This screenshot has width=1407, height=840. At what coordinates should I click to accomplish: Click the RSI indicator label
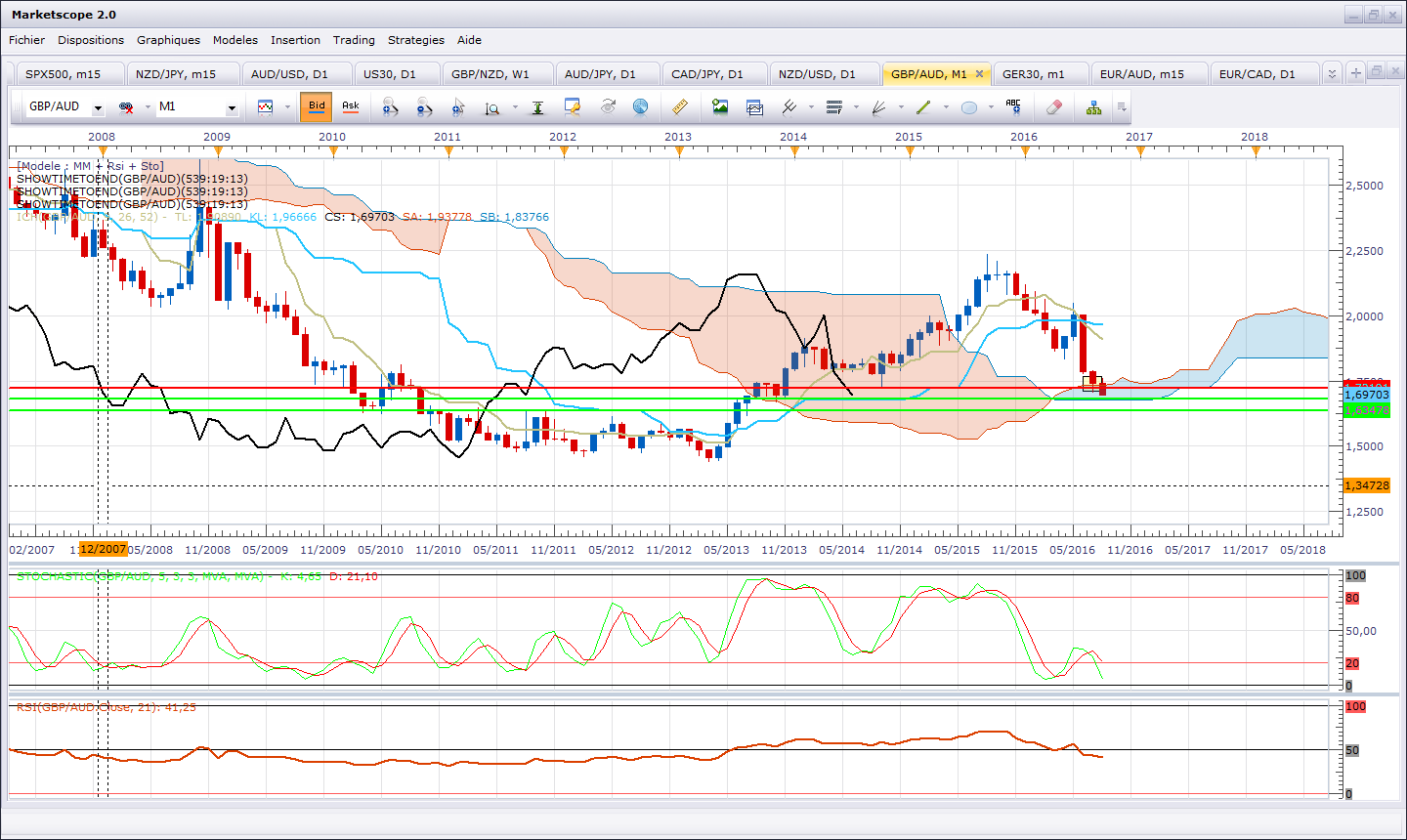tap(107, 707)
